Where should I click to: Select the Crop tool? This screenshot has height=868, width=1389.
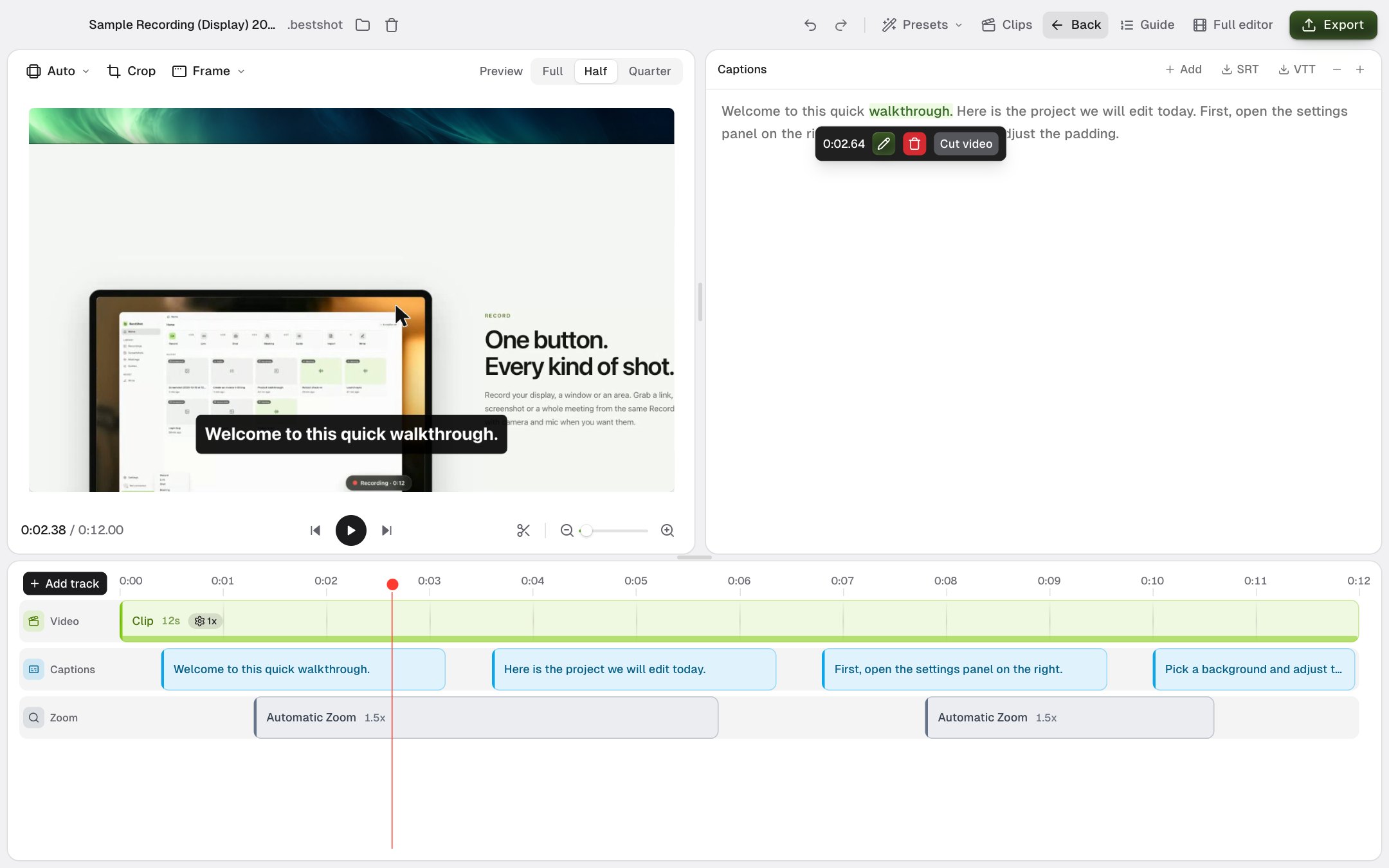(131, 71)
